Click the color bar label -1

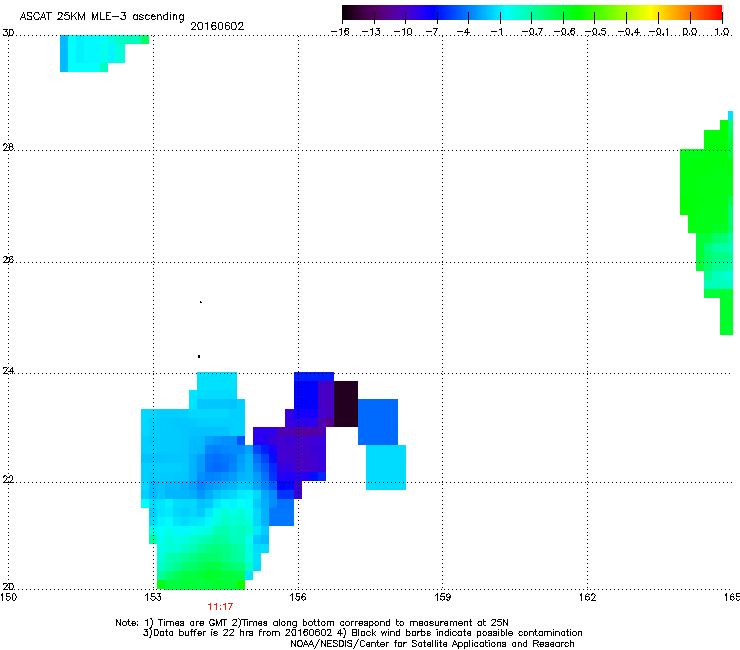point(497,32)
